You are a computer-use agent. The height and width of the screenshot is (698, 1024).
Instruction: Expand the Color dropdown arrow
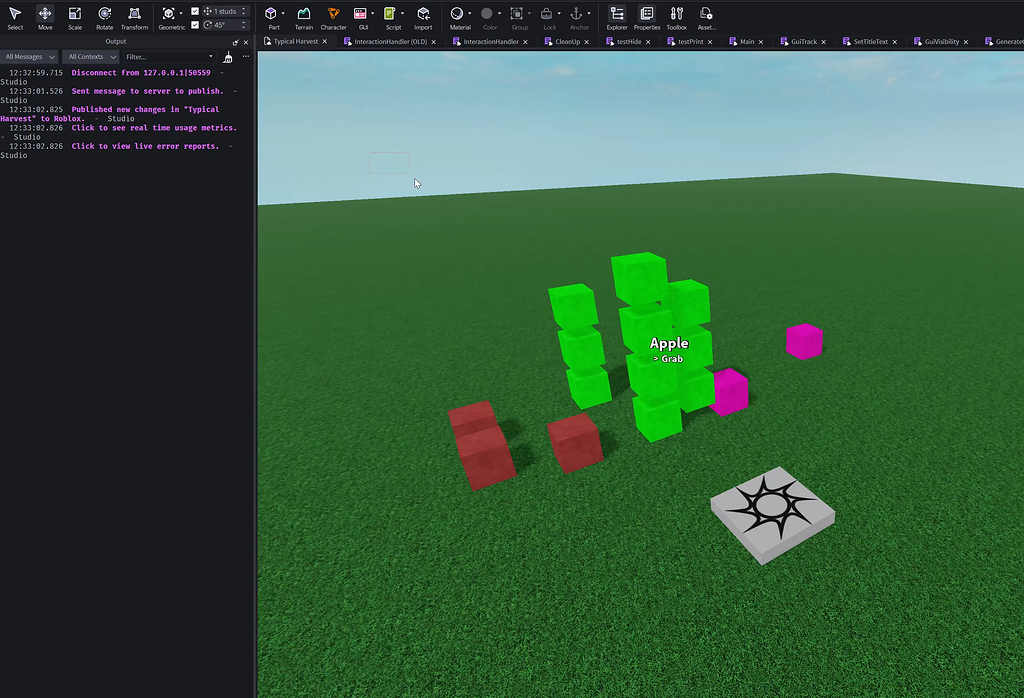pos(500,14)
